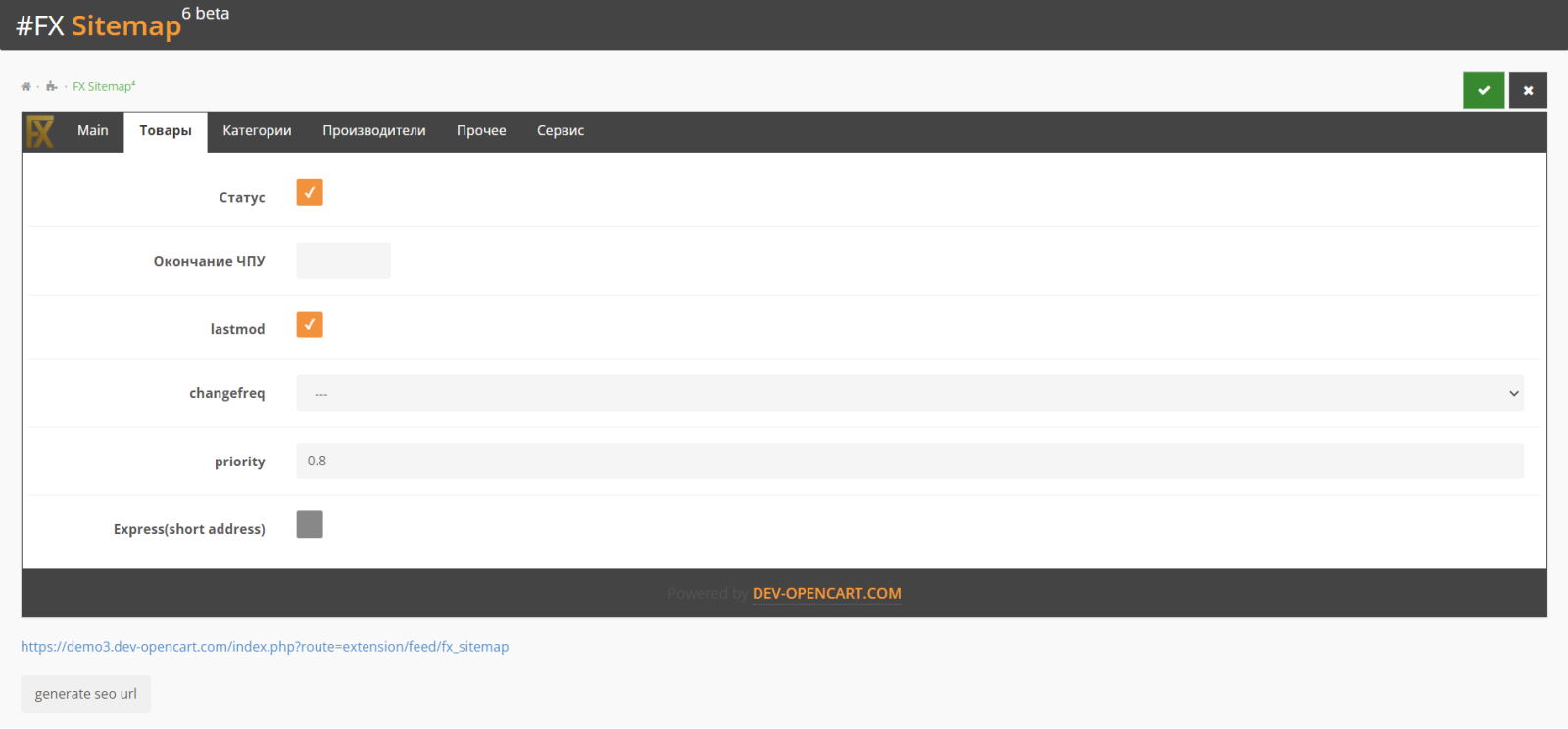Open the changefreq dropdown
The width and height of the screenshot is (1568, 729).
[x=909, y=393]
